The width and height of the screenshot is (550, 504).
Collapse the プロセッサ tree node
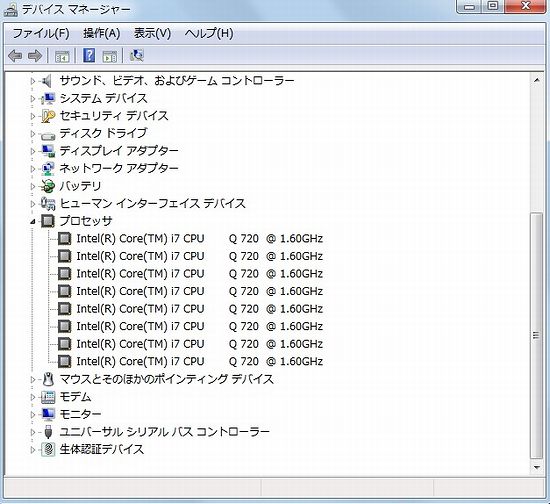click(33, 221)
